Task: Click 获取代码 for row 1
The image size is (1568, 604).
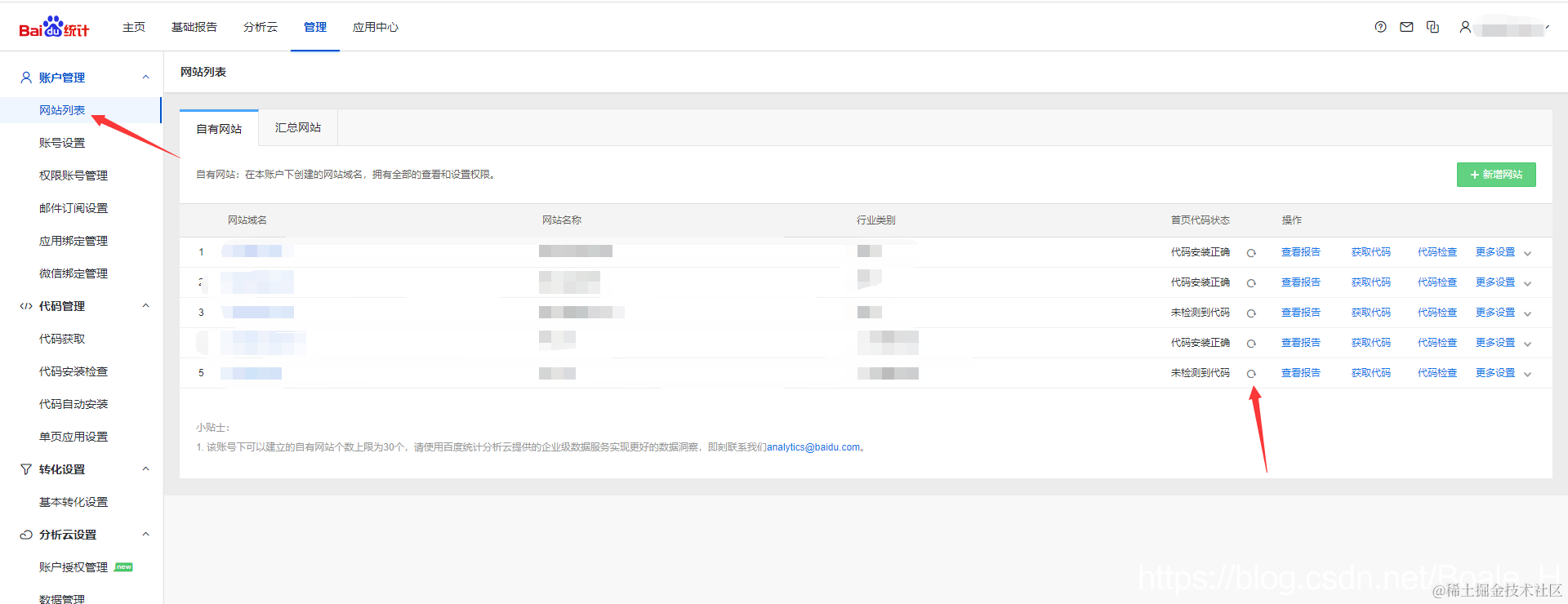Action: (x=1371, y=252)
